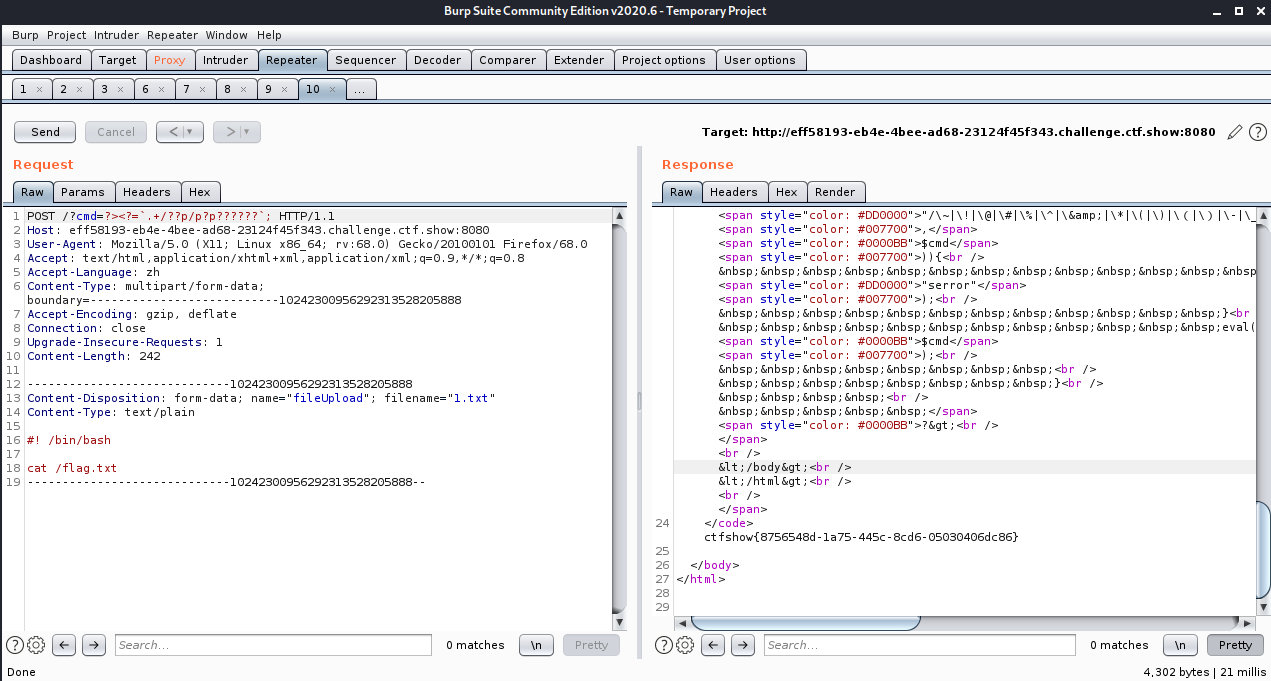This screenshot has height=681, width=1271.
Task: Open the Repeater menu
Action: (173, 35)
